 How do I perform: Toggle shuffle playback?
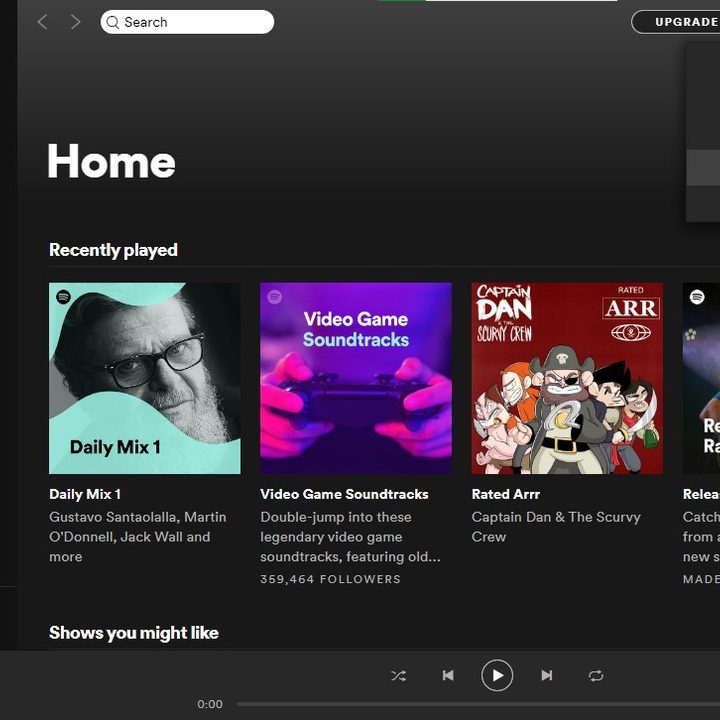(398, 675)
